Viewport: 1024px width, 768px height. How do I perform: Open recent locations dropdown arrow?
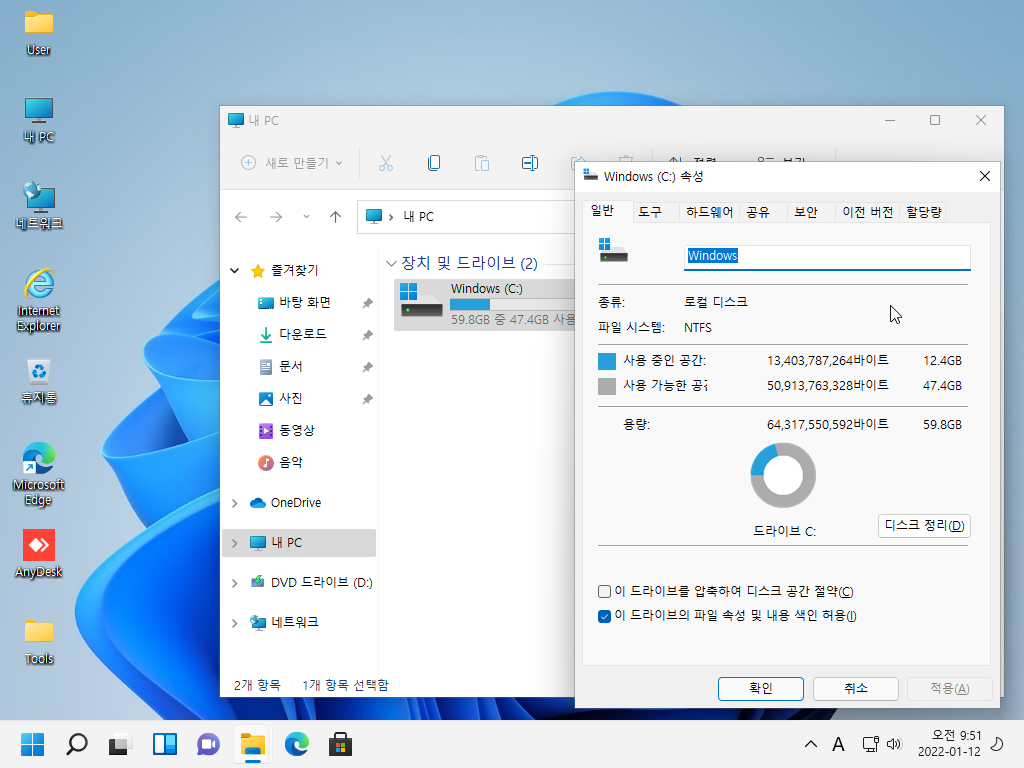(x=306, y=217)
